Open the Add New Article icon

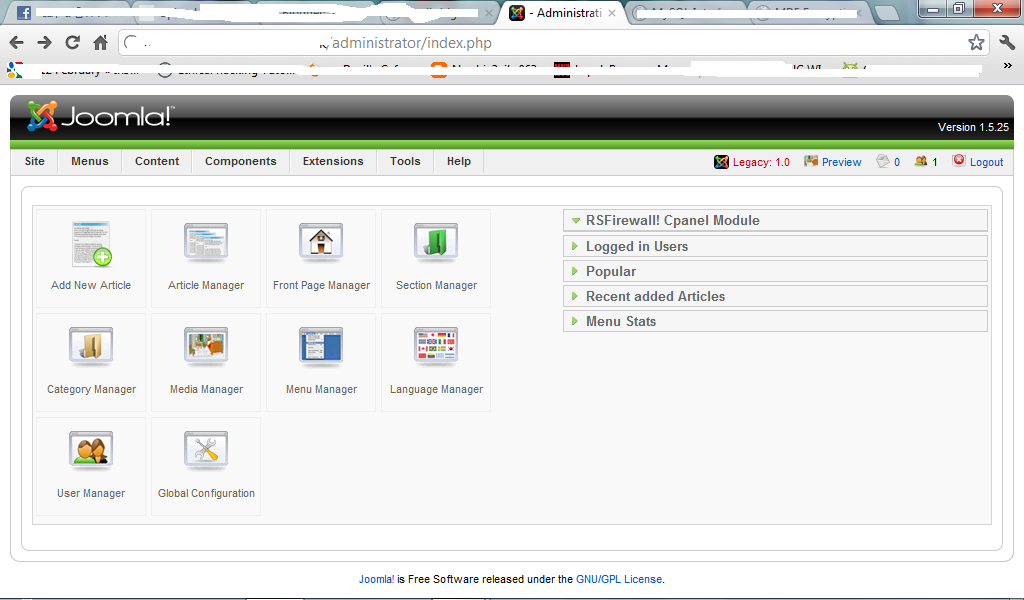(91, 244)
